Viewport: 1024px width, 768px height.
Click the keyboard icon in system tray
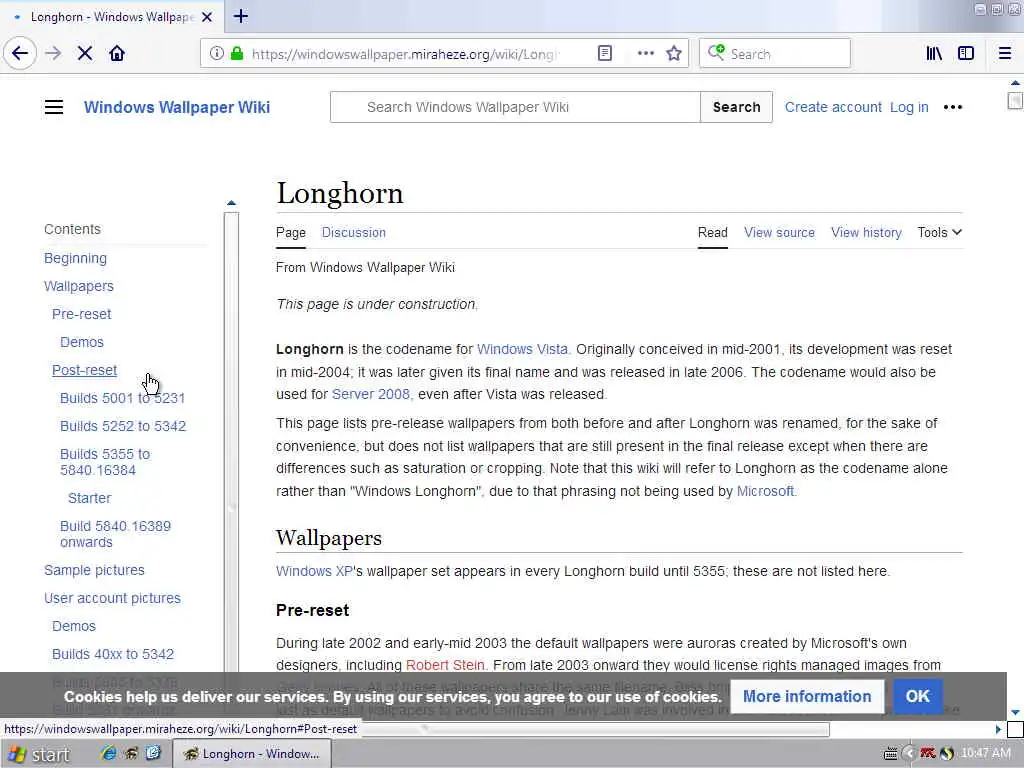890,754
